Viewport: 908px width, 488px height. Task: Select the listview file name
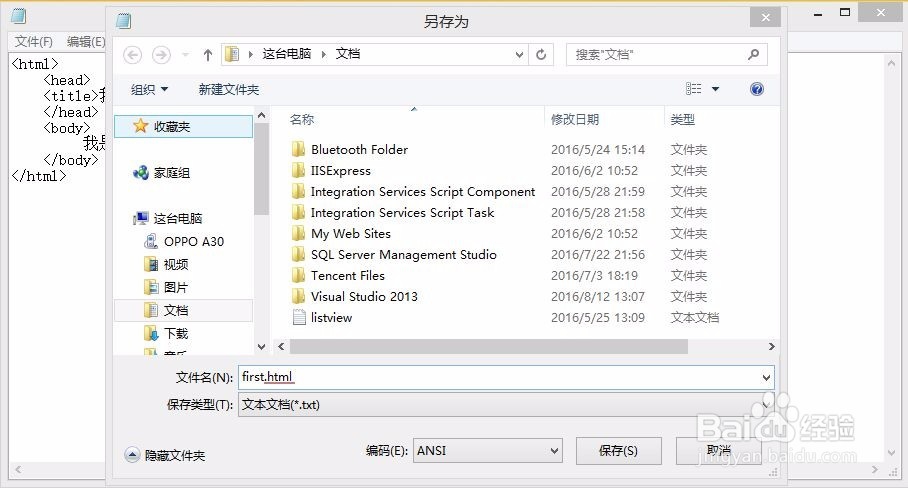[x=331, y=317]
